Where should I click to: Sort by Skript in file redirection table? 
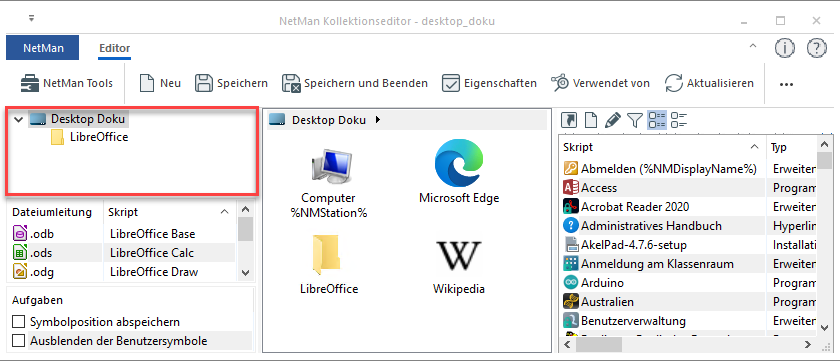coord(169,212)
